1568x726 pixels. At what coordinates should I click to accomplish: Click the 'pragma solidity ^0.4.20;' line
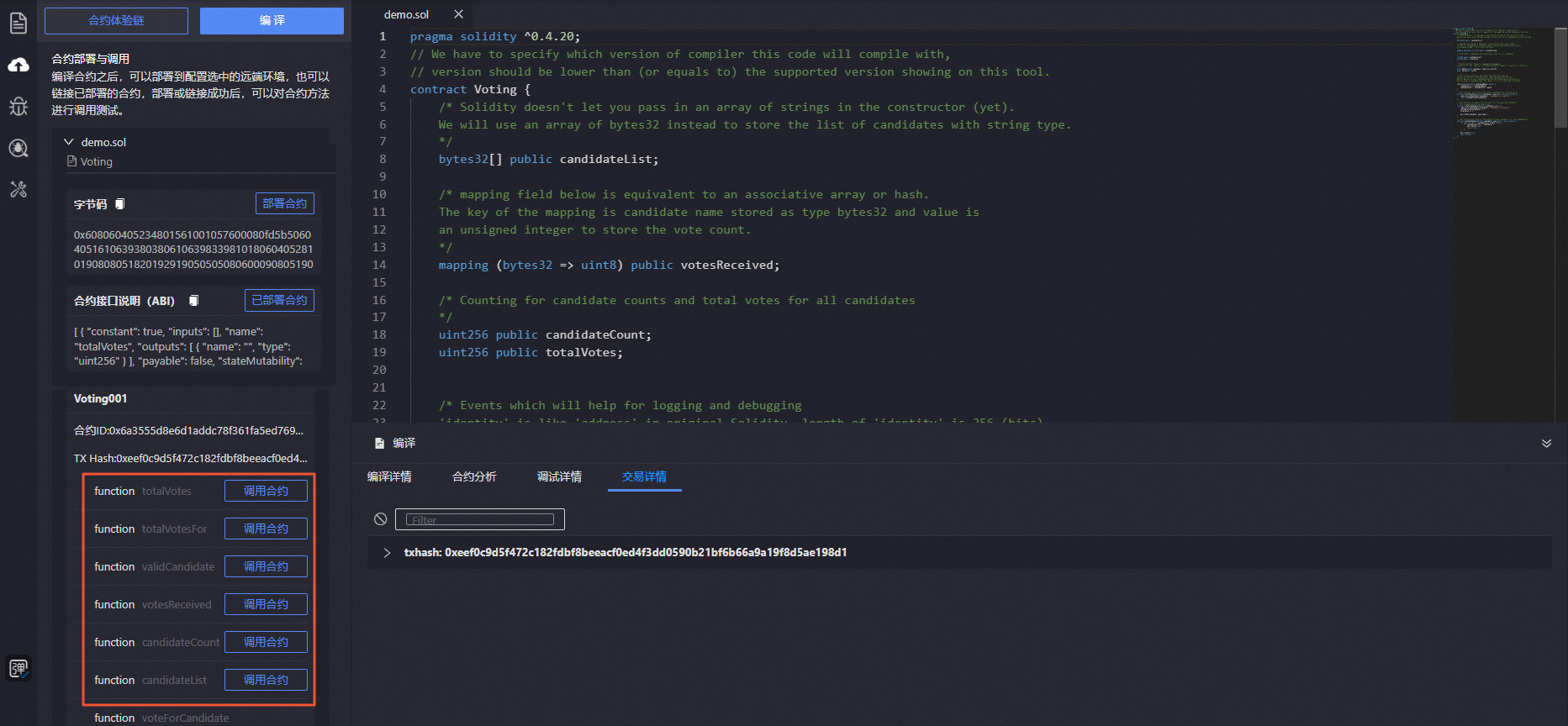494,36
